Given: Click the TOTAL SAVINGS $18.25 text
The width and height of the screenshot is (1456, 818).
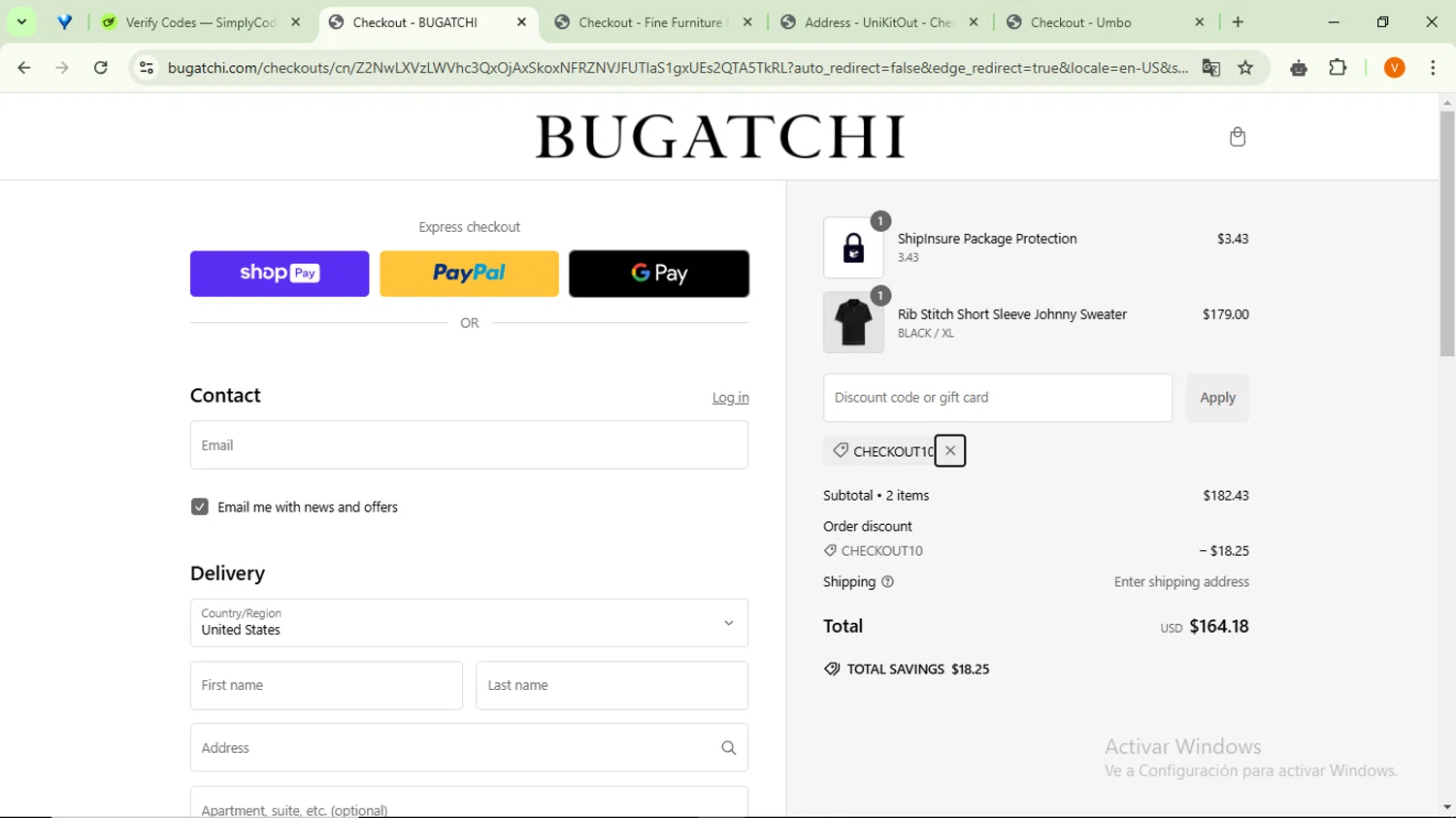Looking at the screenshot, I should 918,670.
